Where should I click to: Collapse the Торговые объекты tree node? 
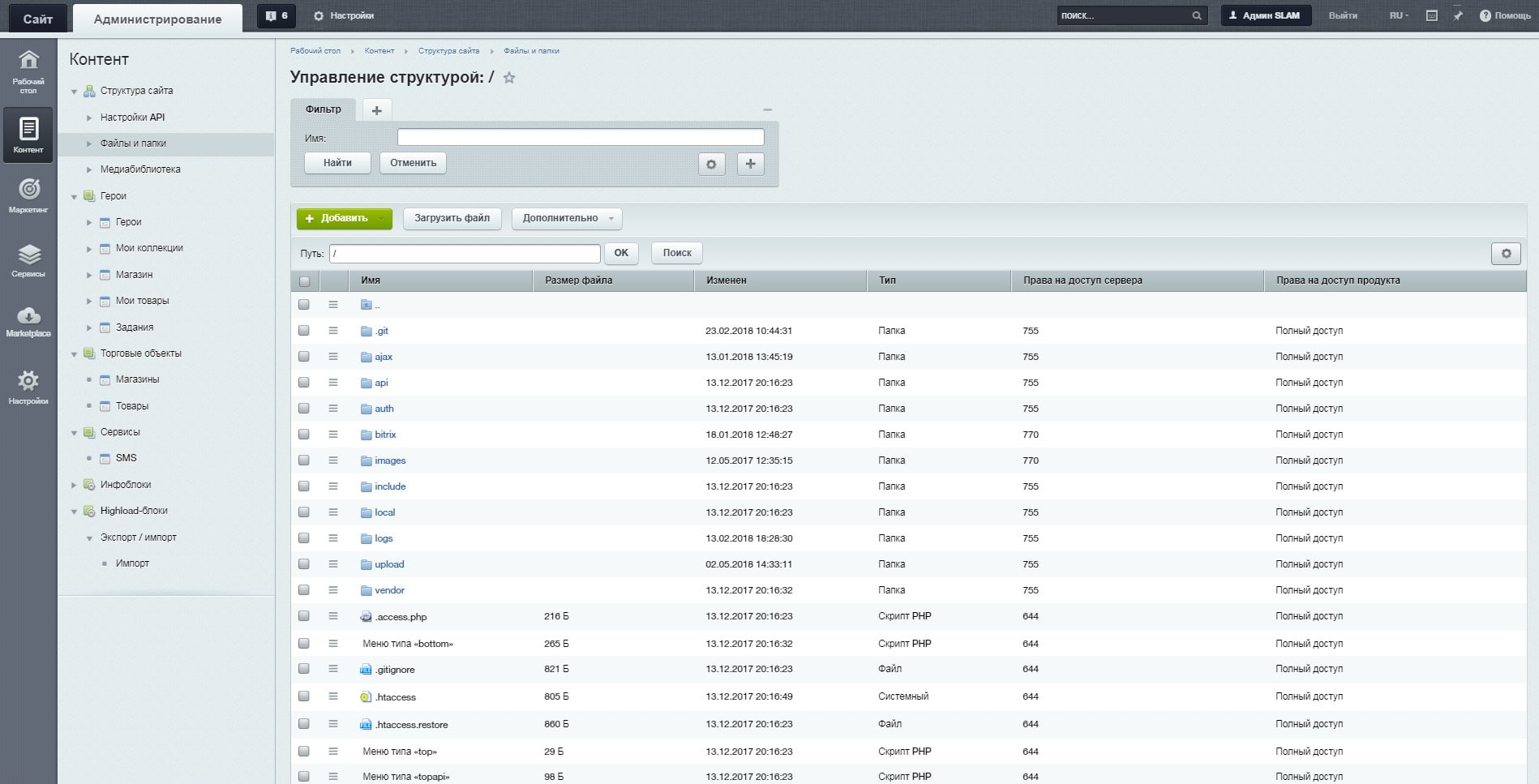pos(74,354)
